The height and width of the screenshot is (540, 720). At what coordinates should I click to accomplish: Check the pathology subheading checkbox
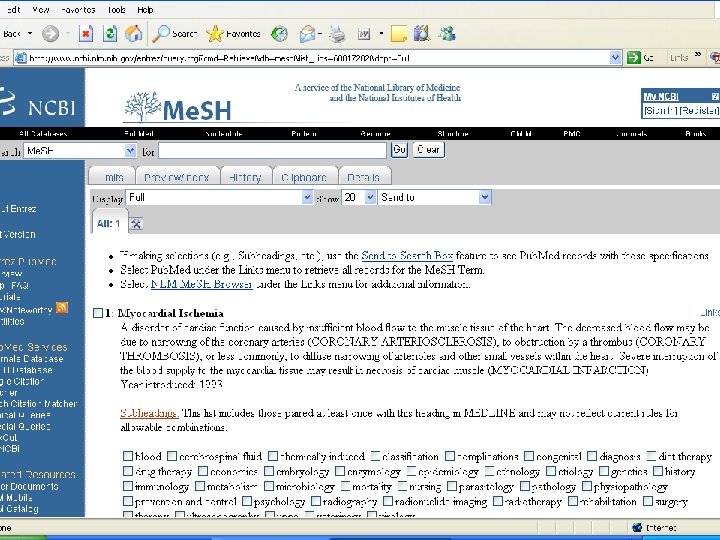pos(525,486)
